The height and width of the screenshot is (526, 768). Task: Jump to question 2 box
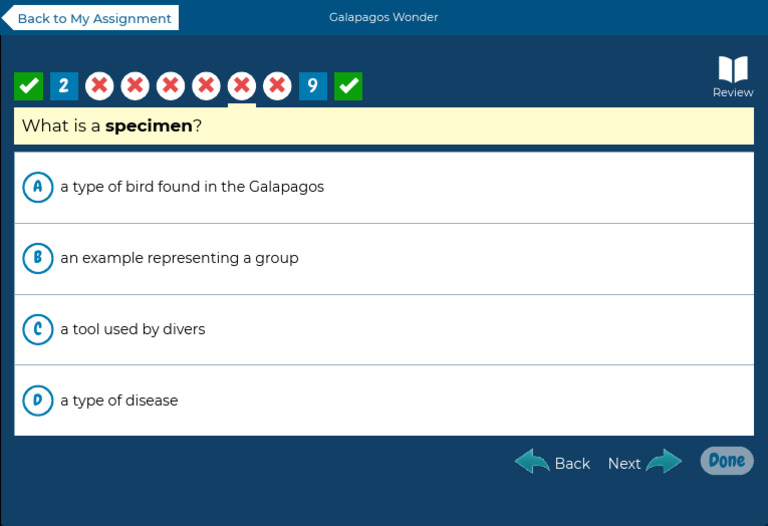(64, 86)
